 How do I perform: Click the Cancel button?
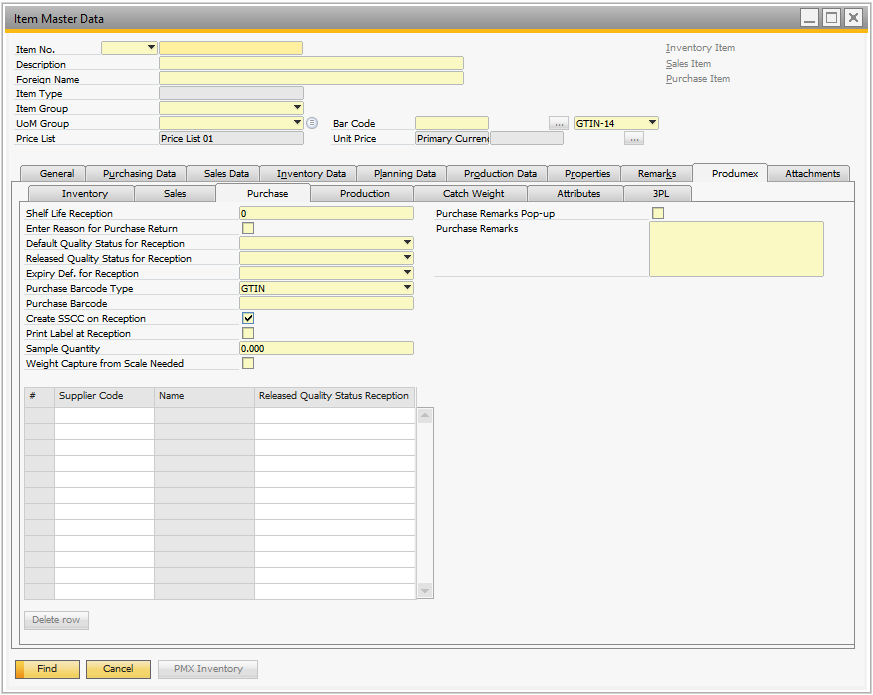[x=118, y=669]
